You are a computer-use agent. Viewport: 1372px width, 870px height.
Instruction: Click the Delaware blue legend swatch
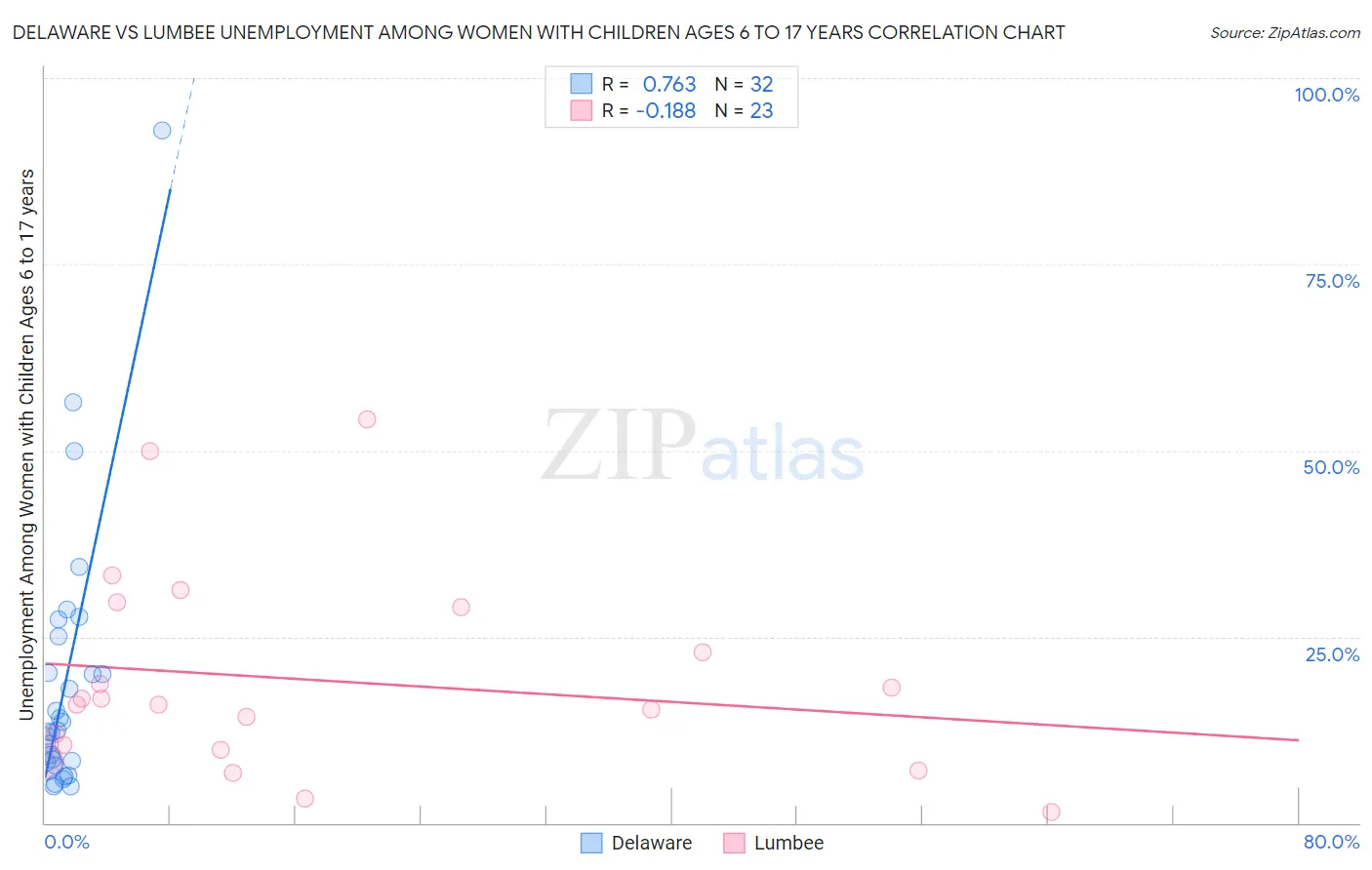591,843
